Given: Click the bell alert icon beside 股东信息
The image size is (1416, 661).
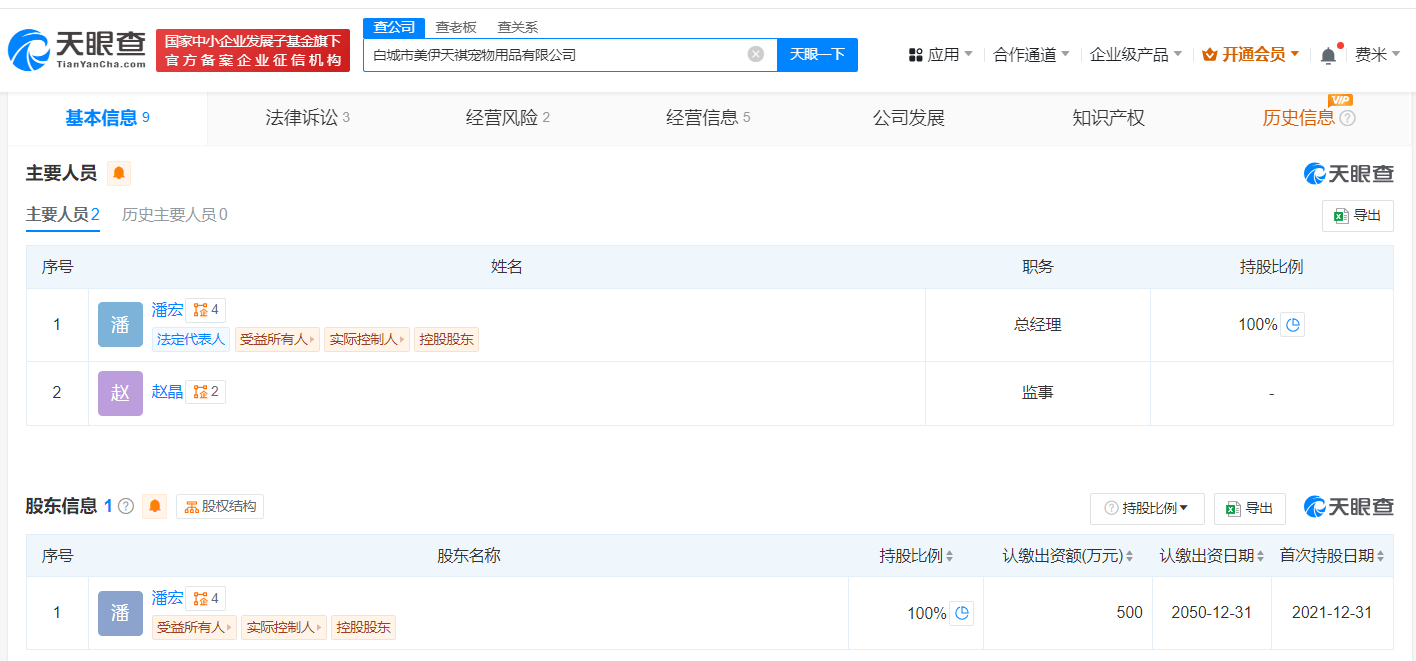Looking at the screenshot, I should pyautogui.click(x=154, y=507).
